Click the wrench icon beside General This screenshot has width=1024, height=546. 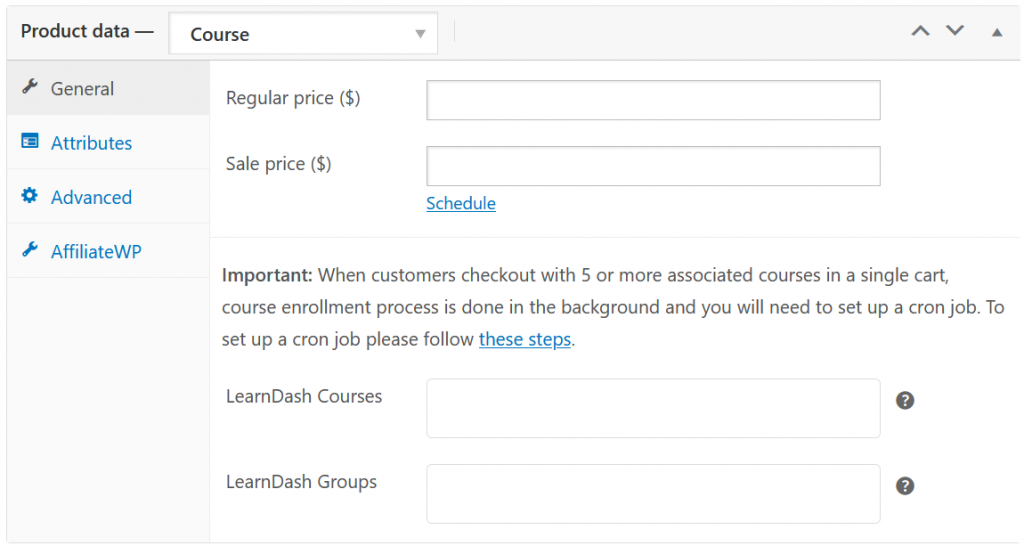(29, 88)
